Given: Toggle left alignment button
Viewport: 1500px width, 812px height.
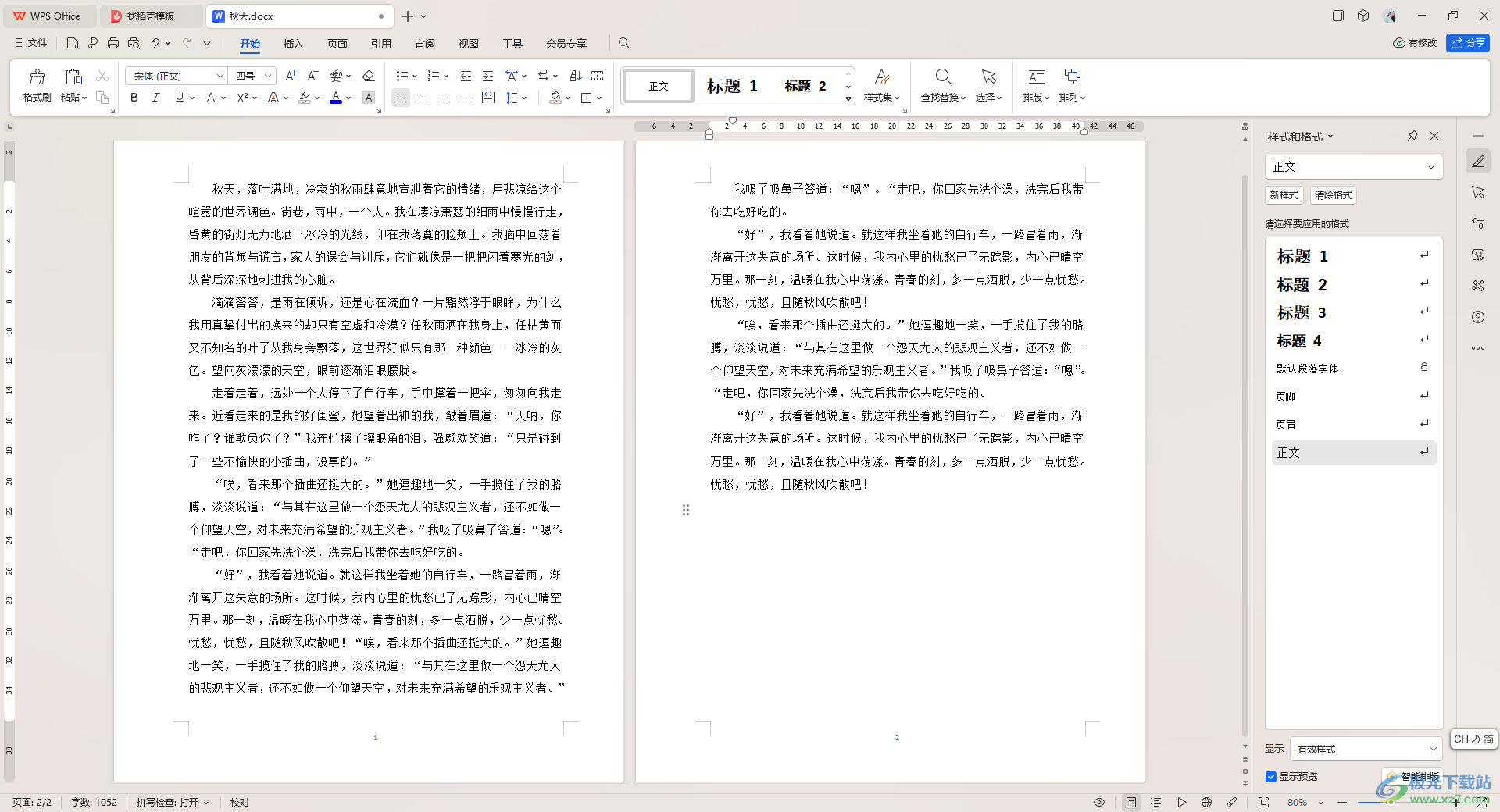Looking at the screenshot, I should pos(400,98).
